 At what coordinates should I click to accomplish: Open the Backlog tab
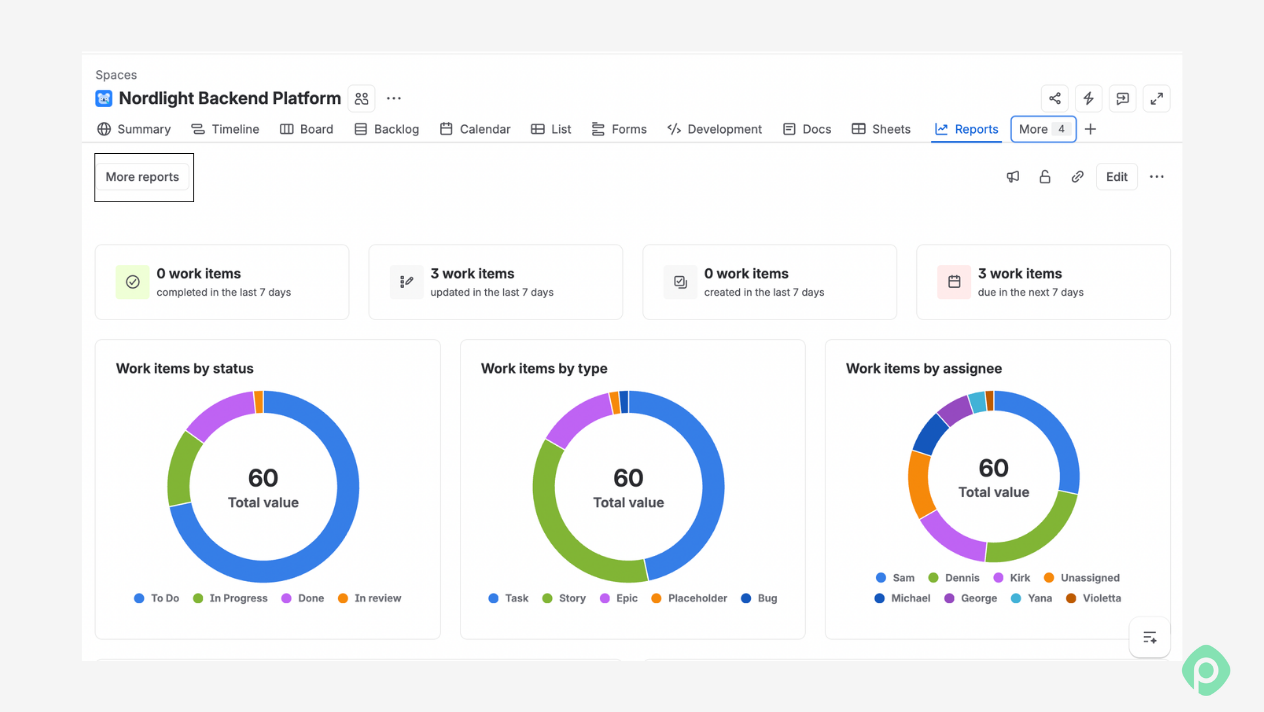387,129
